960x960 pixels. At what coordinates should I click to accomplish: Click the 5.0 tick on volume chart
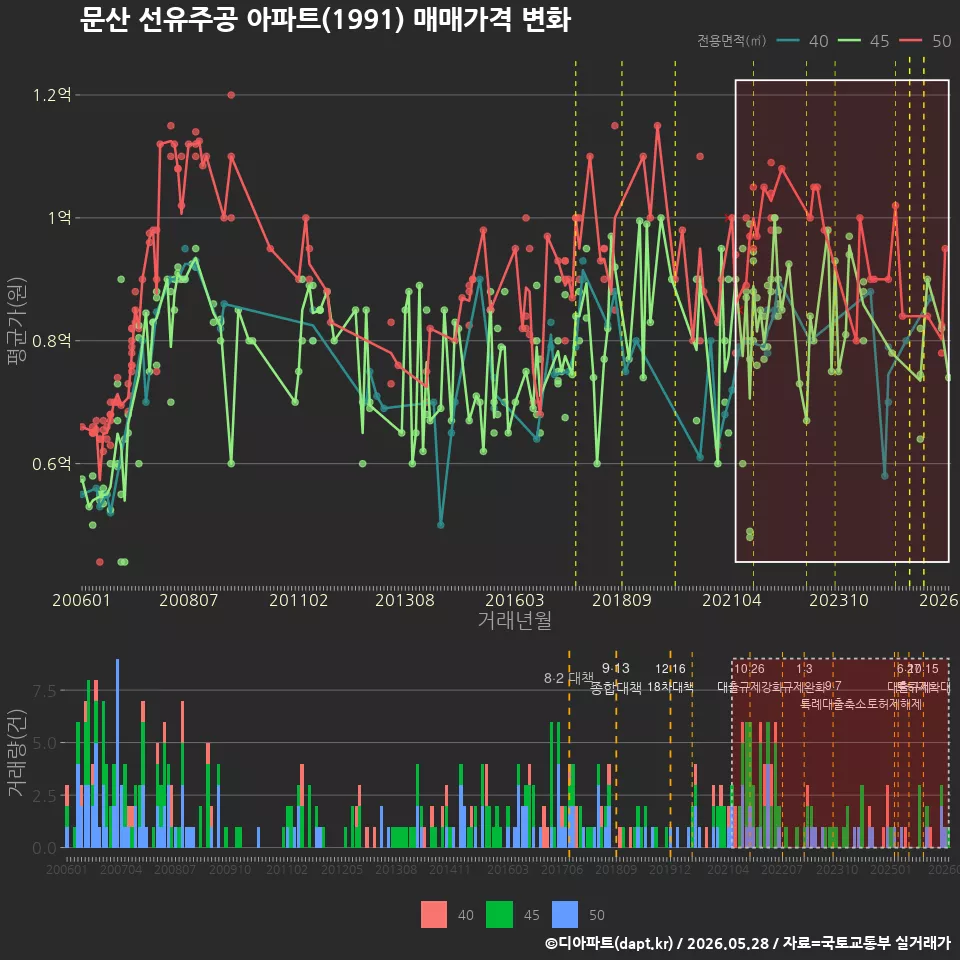43,743
